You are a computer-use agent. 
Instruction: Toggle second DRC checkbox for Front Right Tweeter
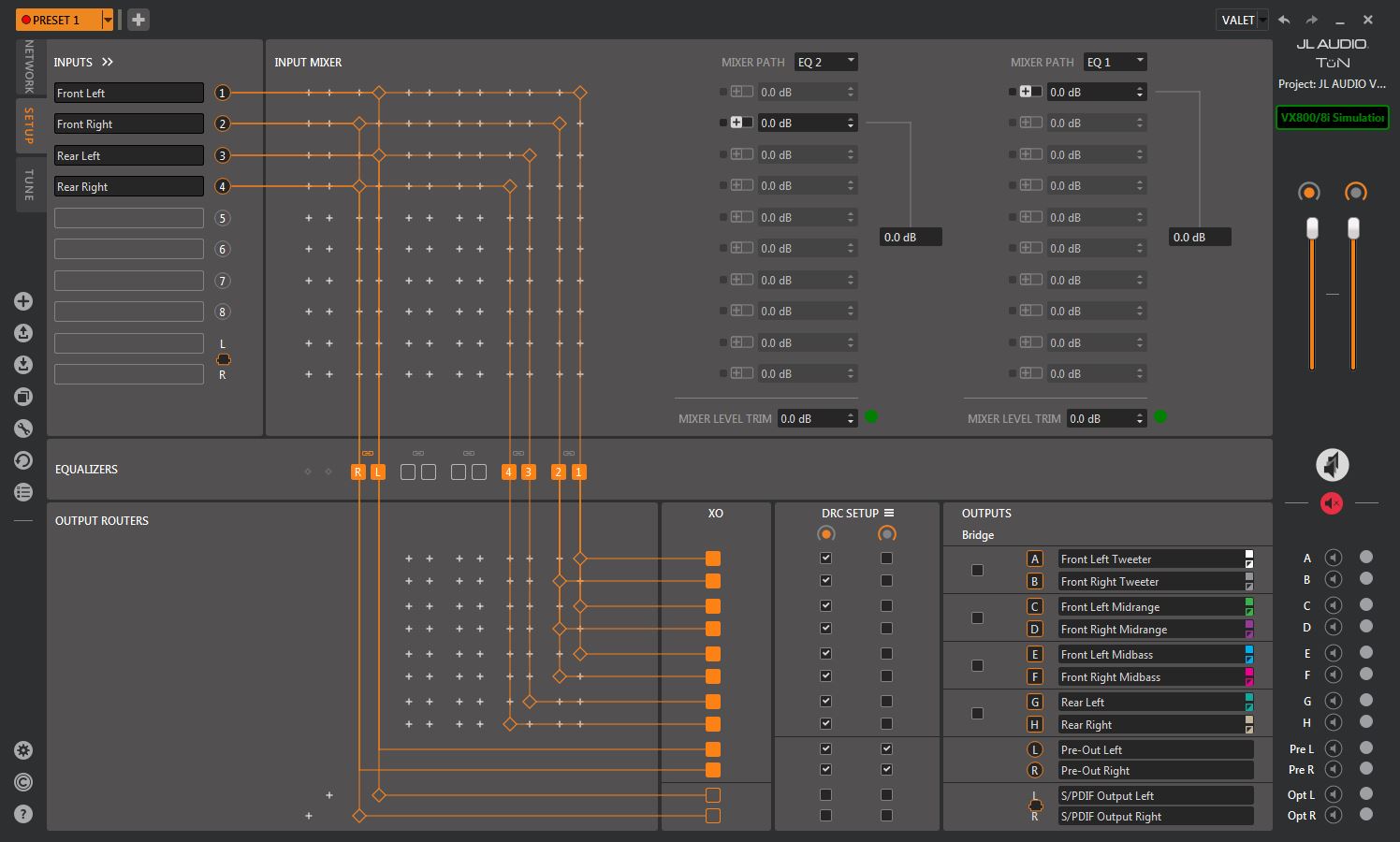(886, 581)
